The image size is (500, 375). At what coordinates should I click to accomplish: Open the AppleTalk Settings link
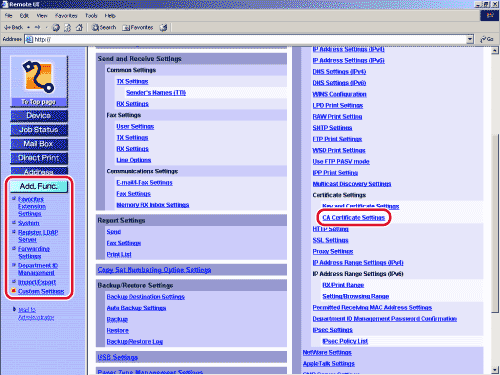click(x=329, y=364)
